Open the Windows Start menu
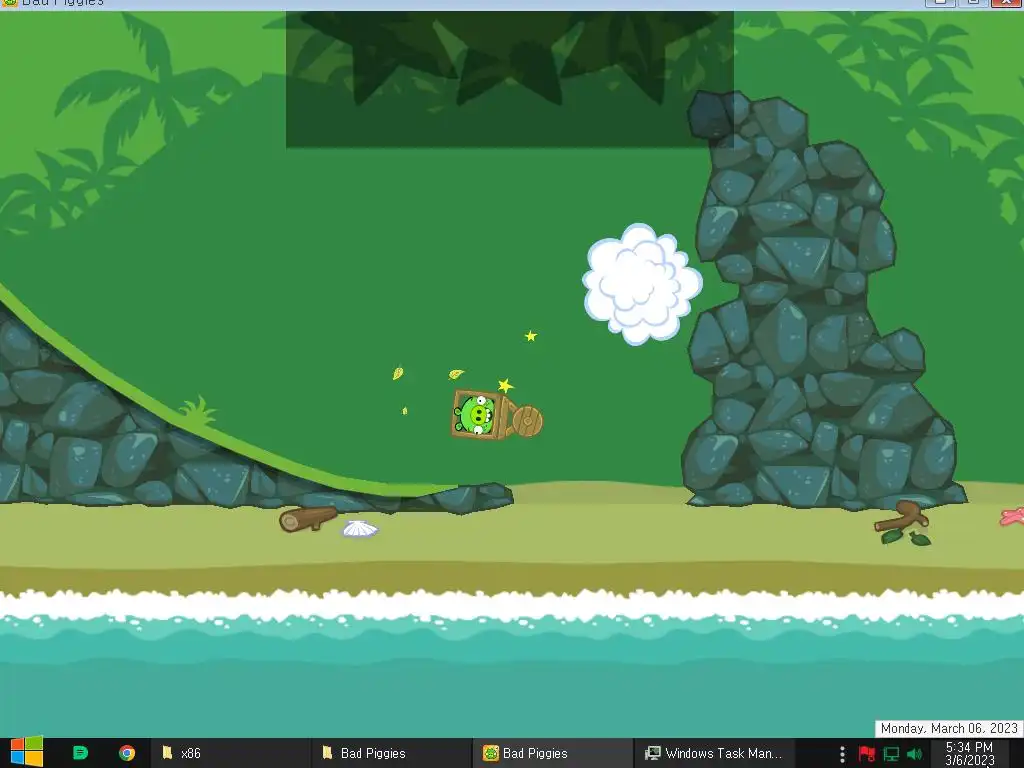Viewport: 1024px width, 768px height. tap(26, 752)
